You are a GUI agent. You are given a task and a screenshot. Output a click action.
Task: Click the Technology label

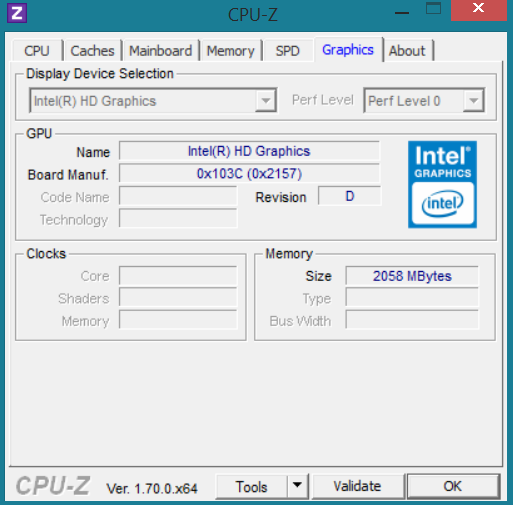point(74,220)
